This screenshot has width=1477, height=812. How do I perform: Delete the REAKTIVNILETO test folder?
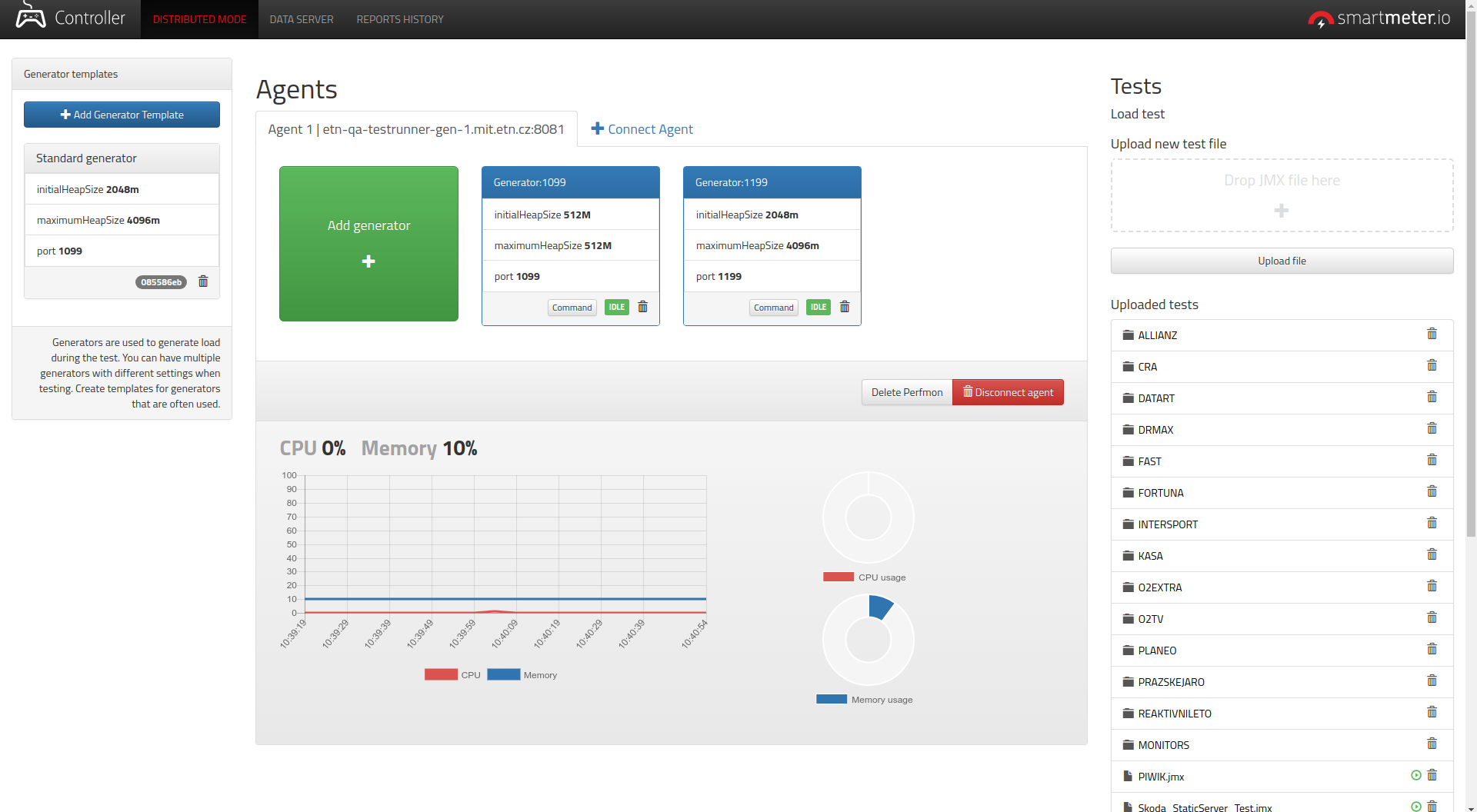pos(1432,712)
